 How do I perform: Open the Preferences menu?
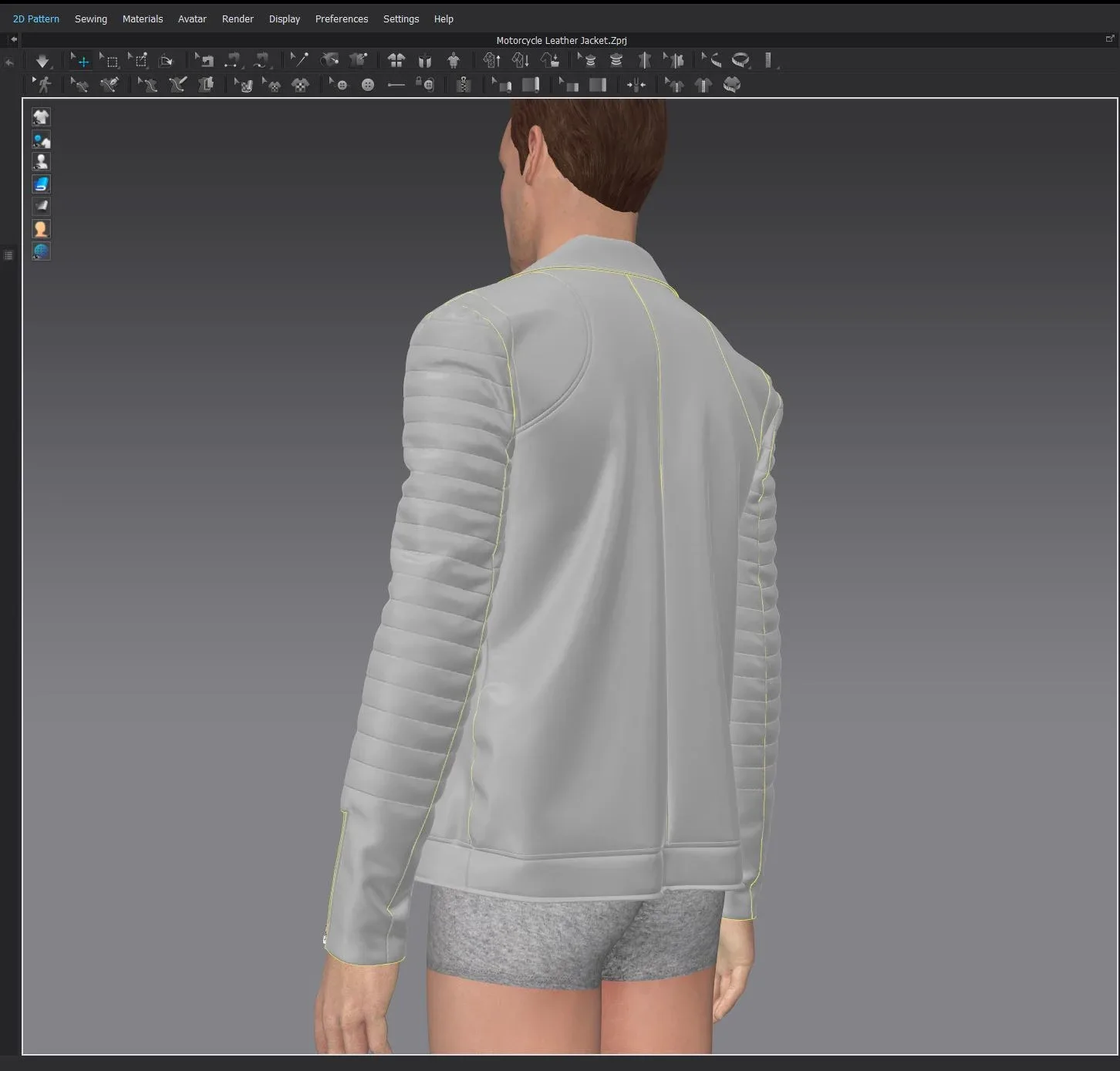pyautogui.click(x=342, y=19)
